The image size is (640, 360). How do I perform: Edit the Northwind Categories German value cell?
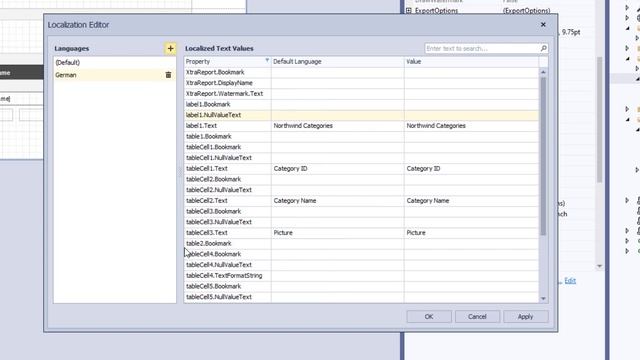(x=471, y=126)
